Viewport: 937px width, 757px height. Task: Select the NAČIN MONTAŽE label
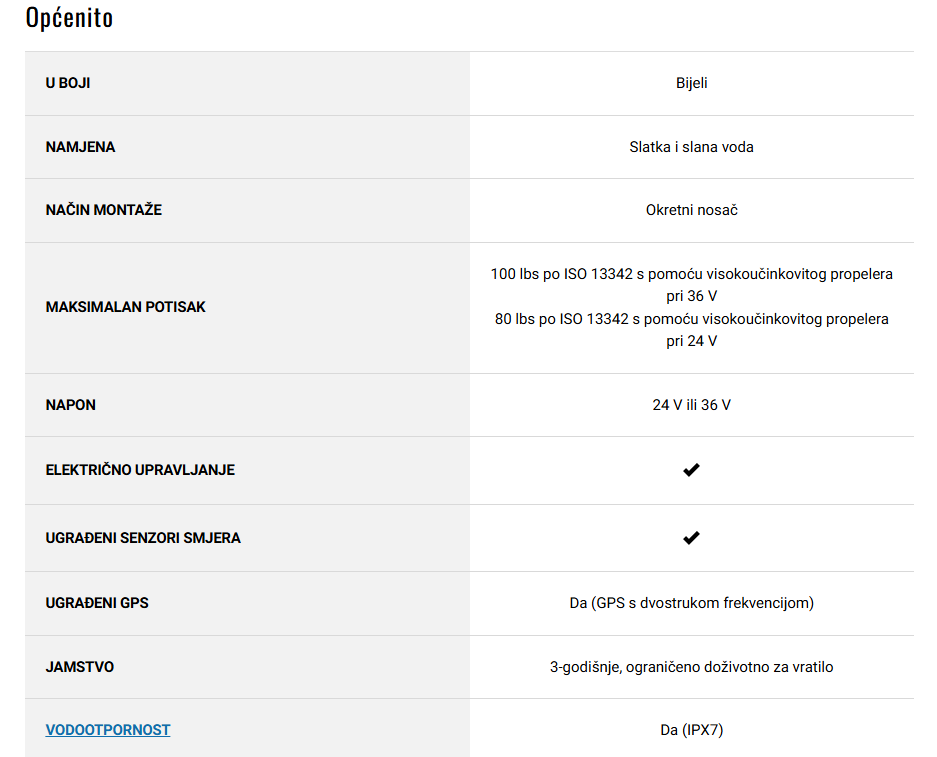click(x=103, y=210)
